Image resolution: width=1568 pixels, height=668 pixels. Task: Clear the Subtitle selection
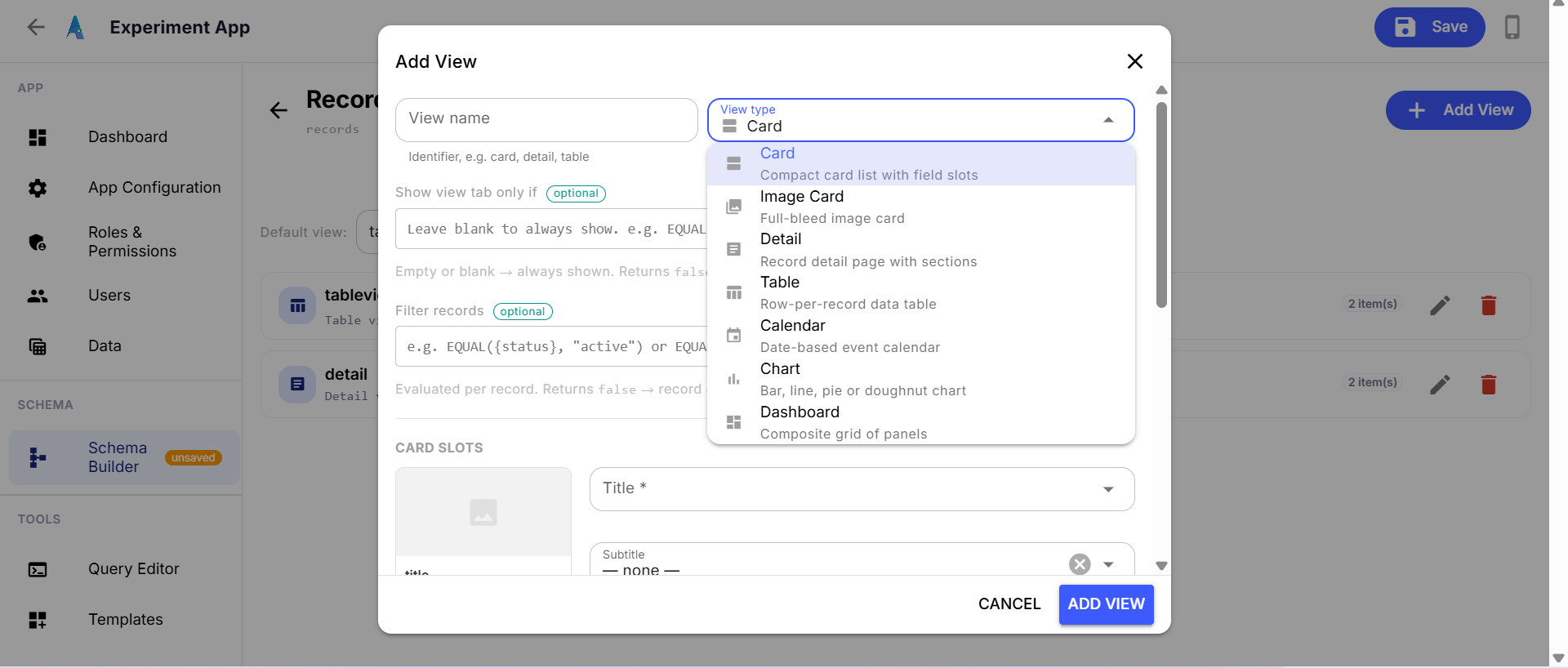1080,564
